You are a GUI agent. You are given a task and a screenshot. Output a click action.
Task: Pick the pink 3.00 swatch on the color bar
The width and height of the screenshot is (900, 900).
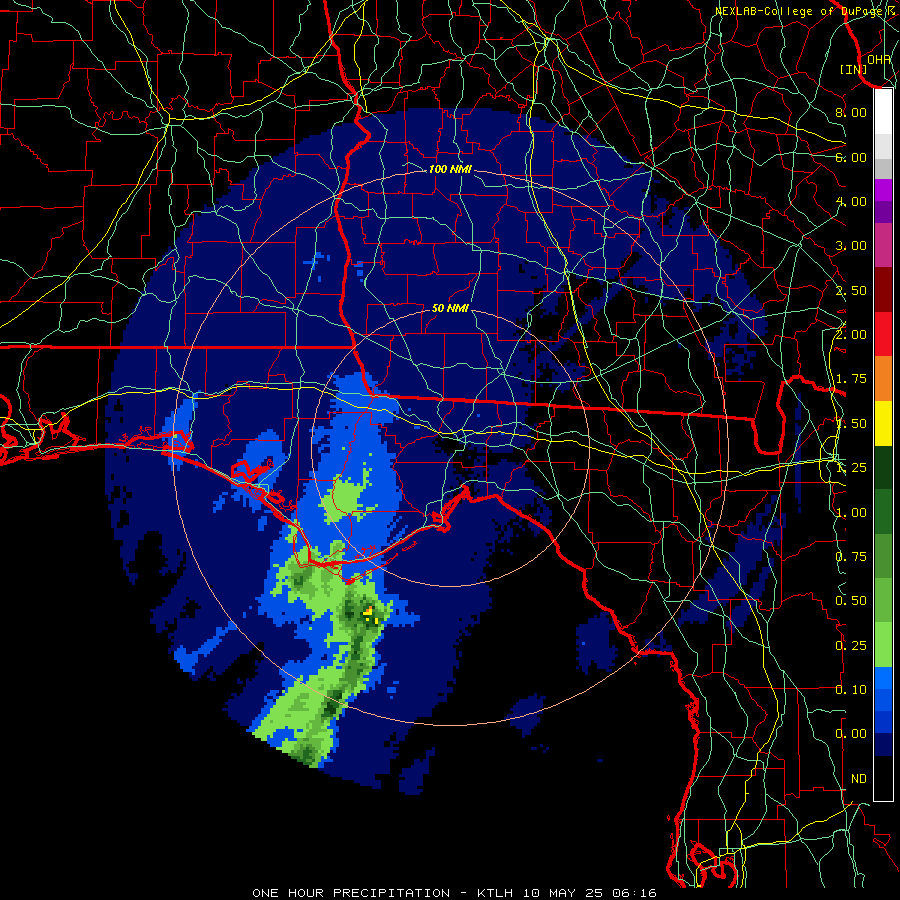coord(883,245)
